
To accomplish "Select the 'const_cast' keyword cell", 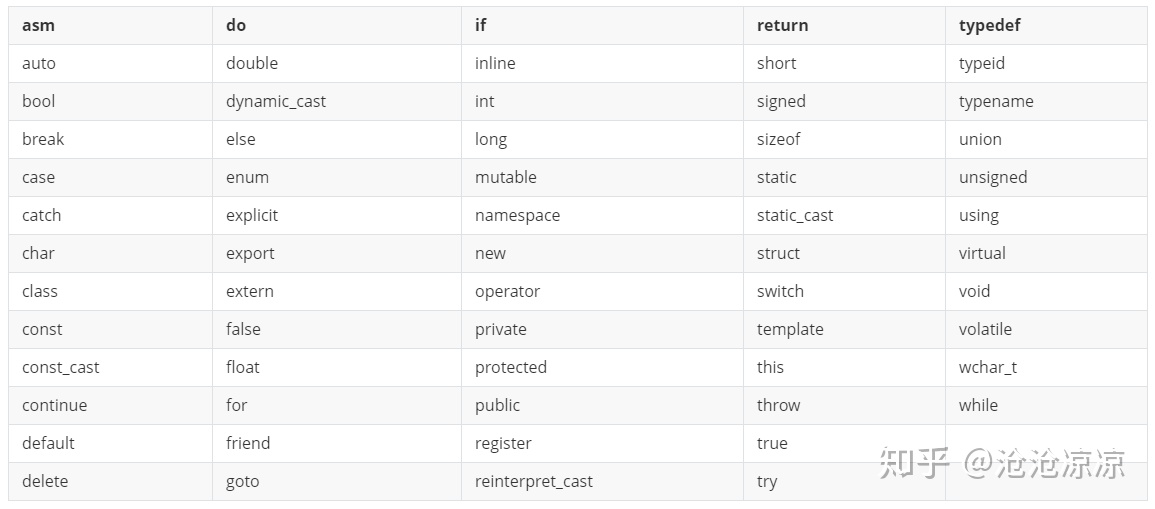I will tap(61, 367).
